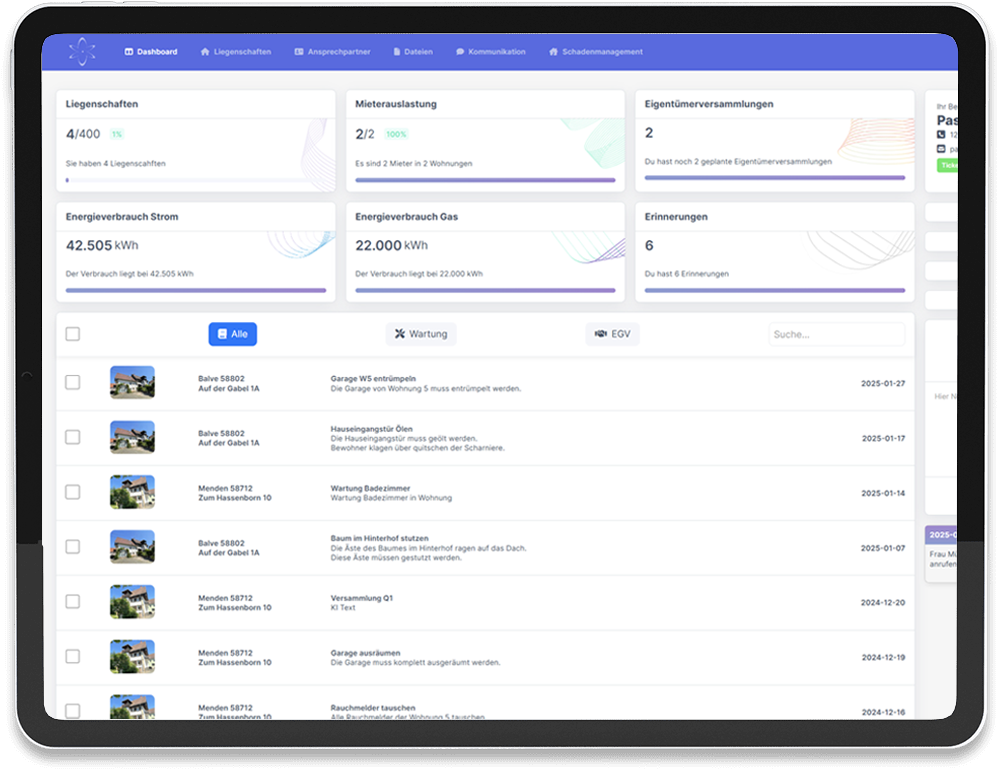Show only EGV entries

pyautogui.click(x=612, y=334)
